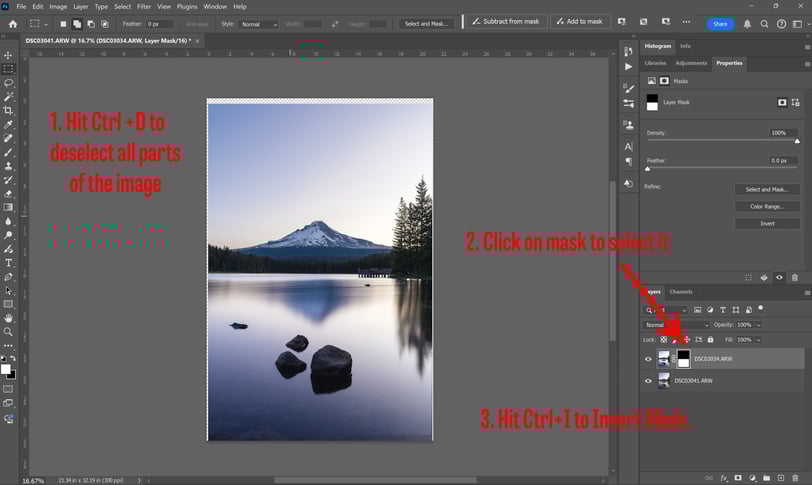Click the Invert mask button
This screenshot has height=485, width=812.
767,224
